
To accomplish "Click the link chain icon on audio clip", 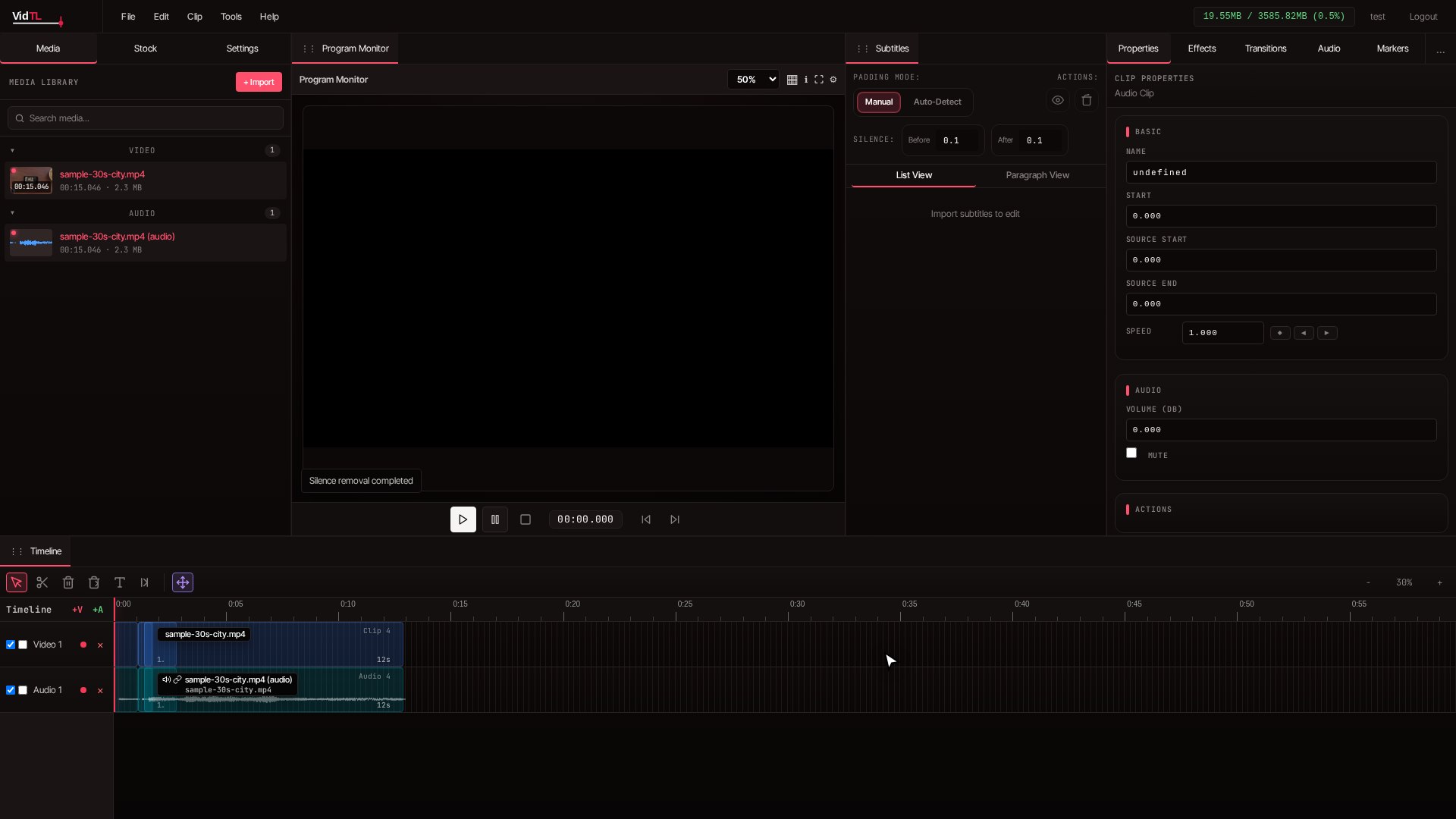I will pyautogui.click(x=177, y=679).
